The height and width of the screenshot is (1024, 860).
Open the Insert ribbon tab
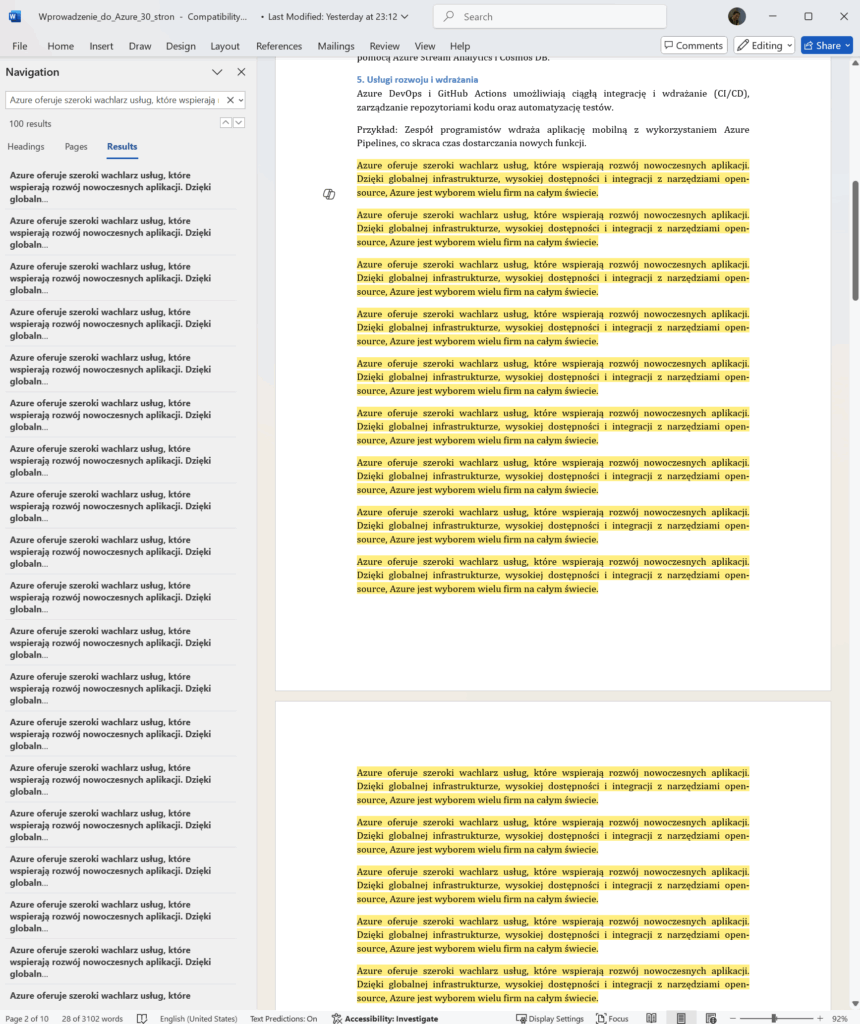[101, 46]
